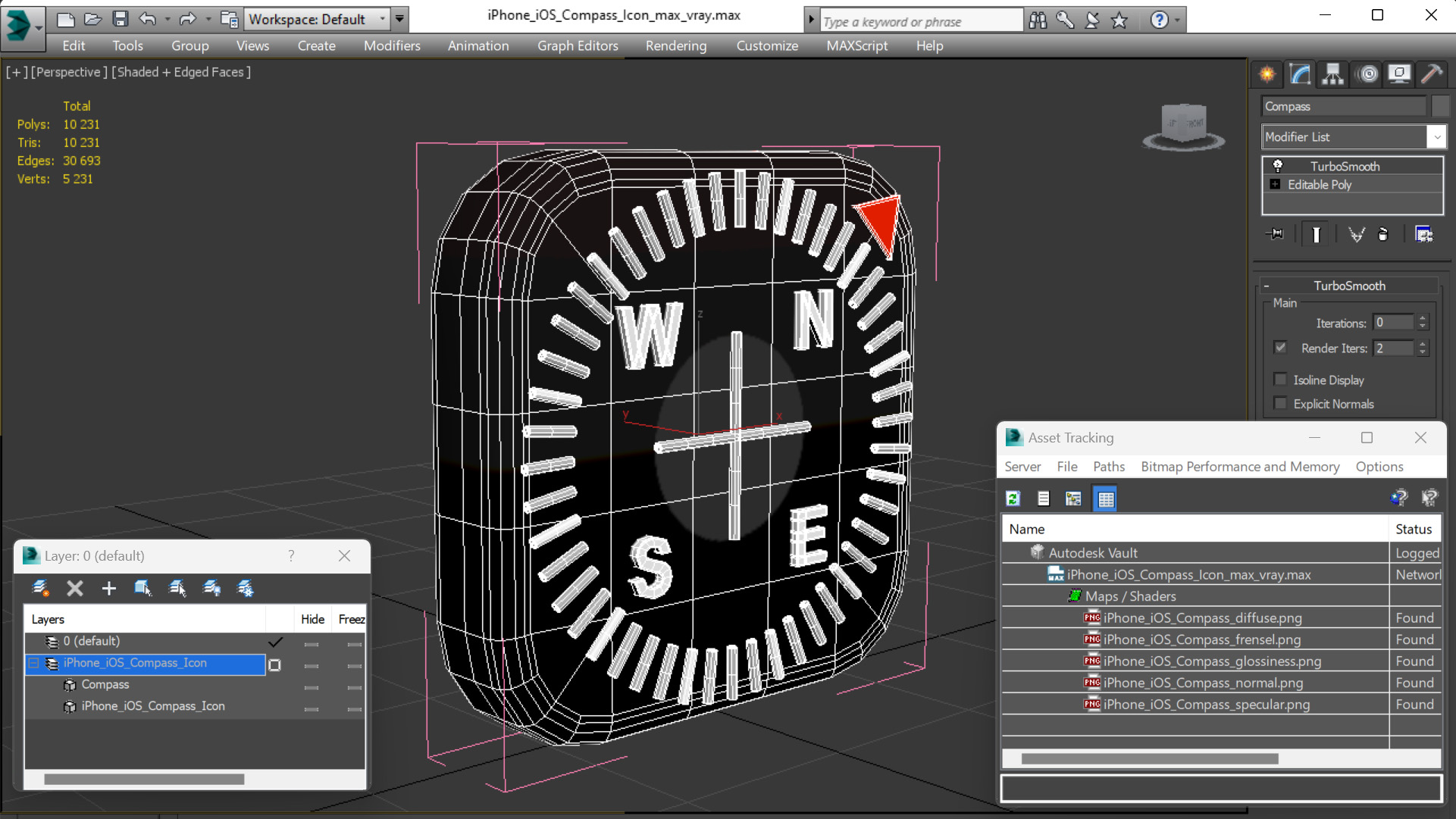This screenshot has height=819, width=1456.
Task: Open the Modifier List dropdown
Action: pyautogui.click(x=1436, y=136)
